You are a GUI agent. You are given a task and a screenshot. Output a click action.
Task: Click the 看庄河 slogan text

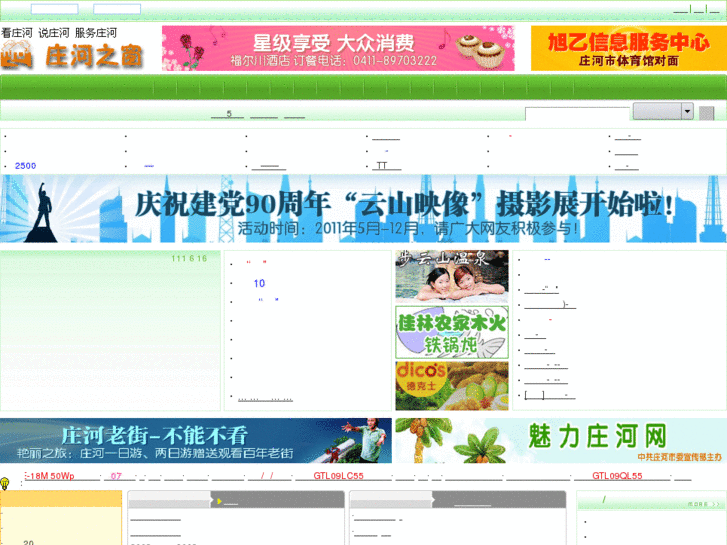17,33
